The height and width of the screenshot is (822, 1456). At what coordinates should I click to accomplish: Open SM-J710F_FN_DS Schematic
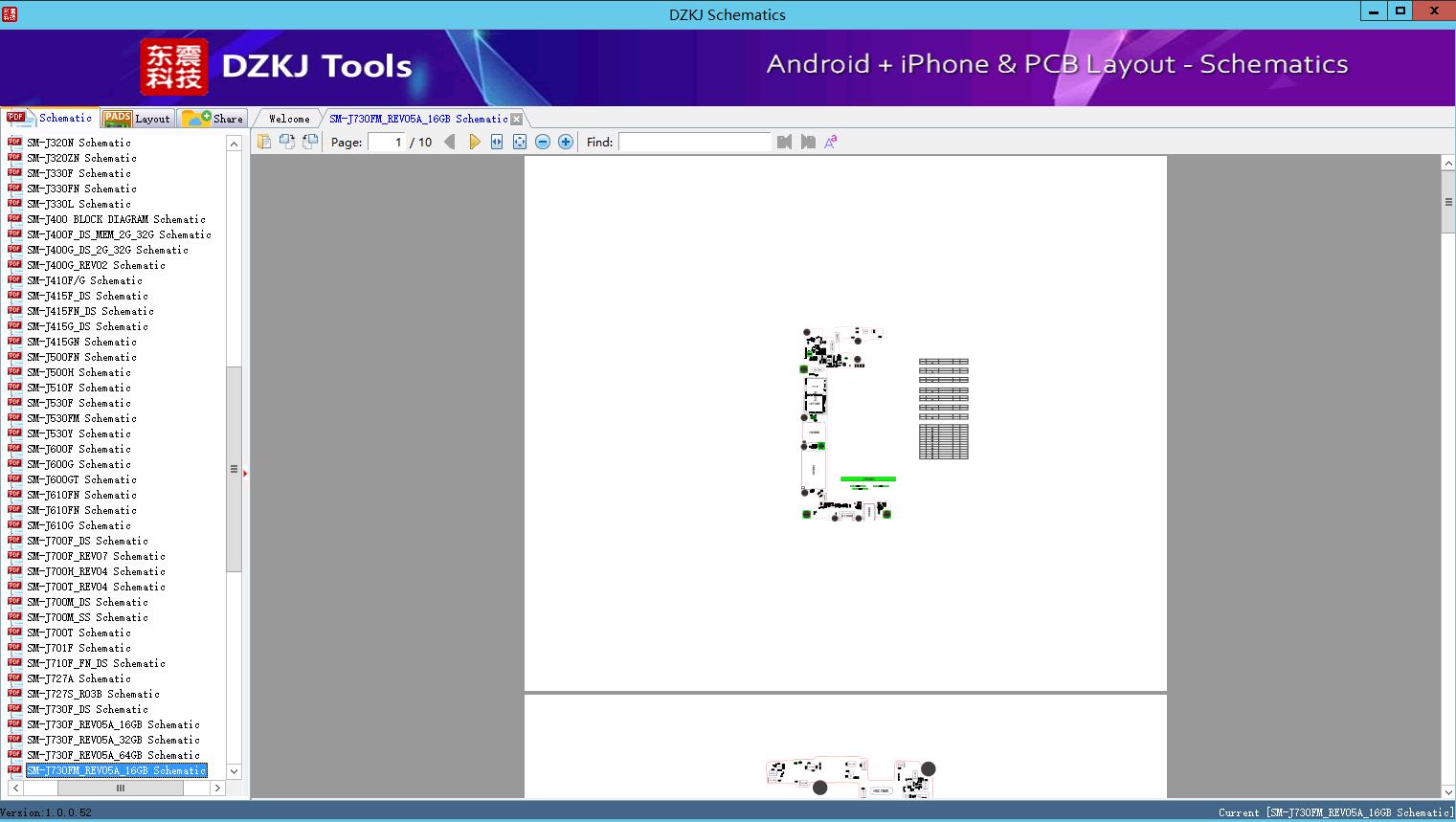(96, 663)
